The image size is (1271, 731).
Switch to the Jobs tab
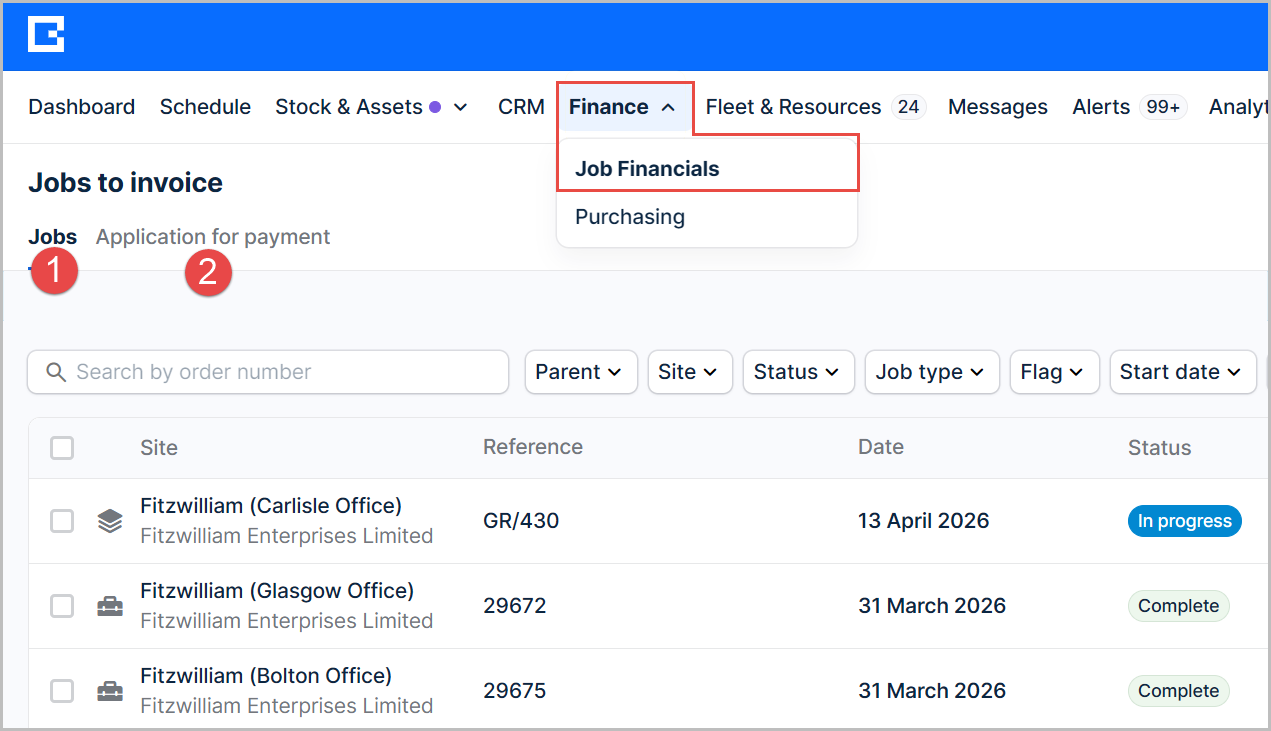53,237
